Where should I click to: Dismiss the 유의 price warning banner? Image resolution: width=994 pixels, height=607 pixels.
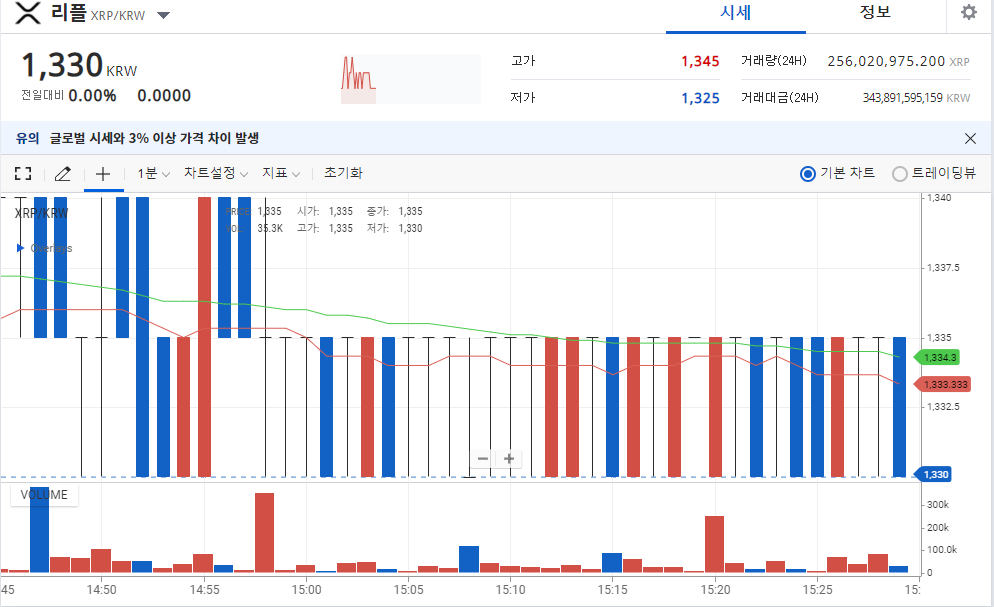point(970,138)
